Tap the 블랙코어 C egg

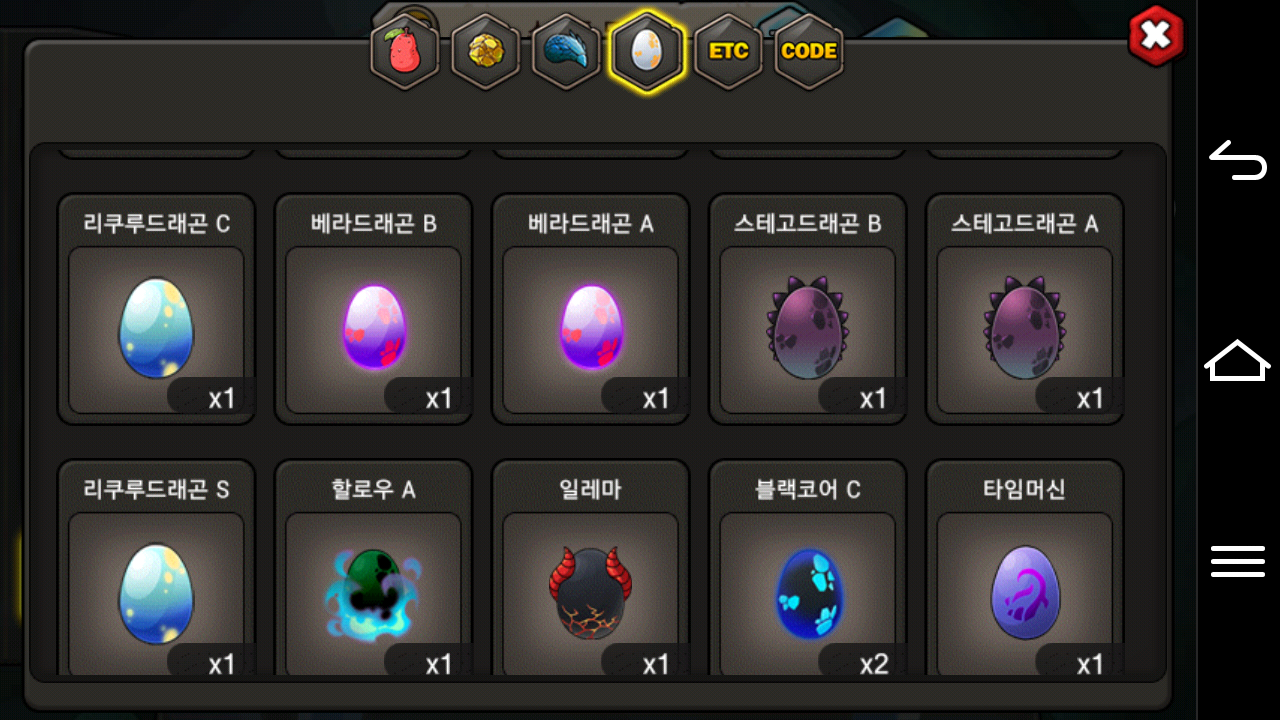(x=807, y=568)
